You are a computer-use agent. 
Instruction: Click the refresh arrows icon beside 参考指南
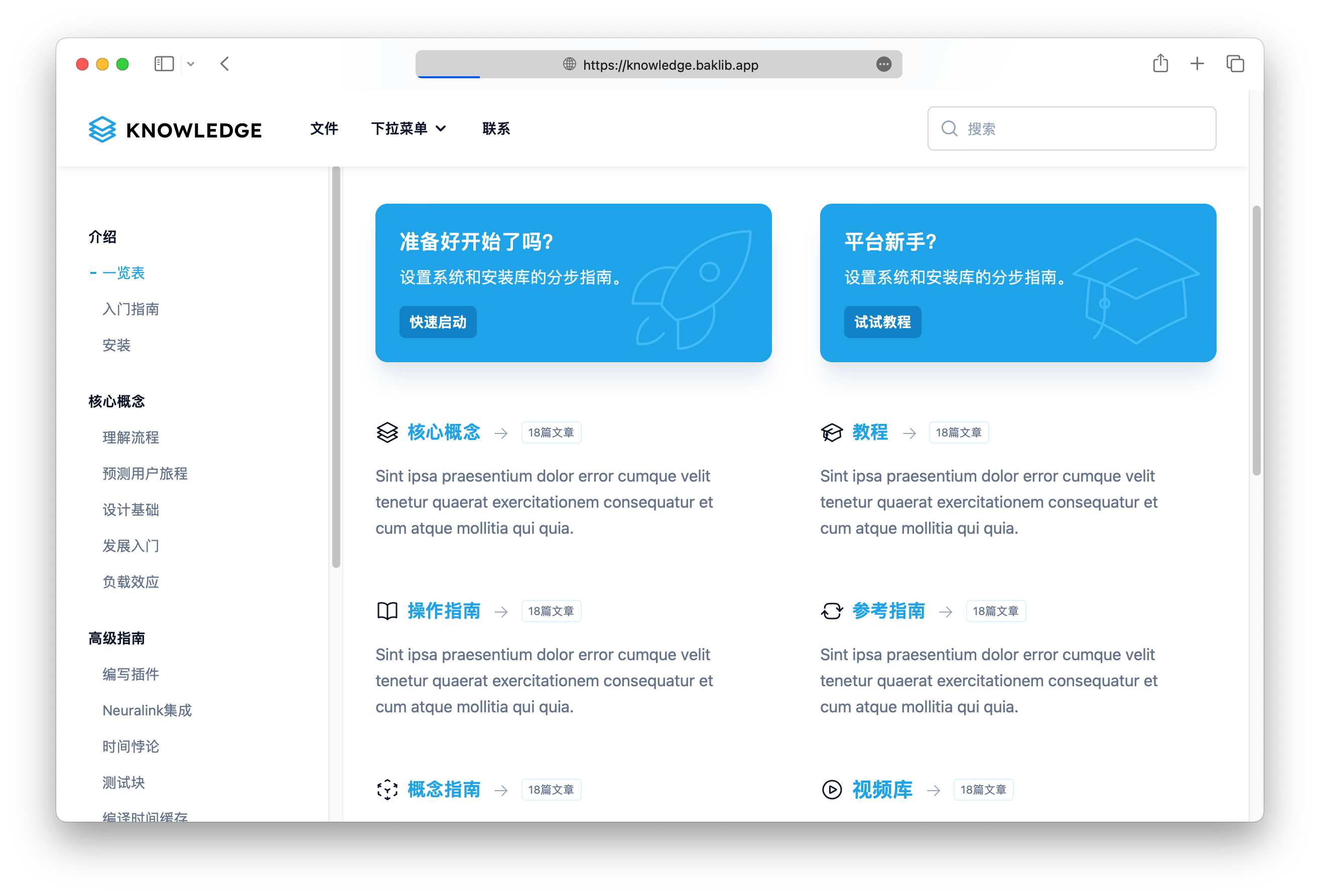(x=832, y=611)
